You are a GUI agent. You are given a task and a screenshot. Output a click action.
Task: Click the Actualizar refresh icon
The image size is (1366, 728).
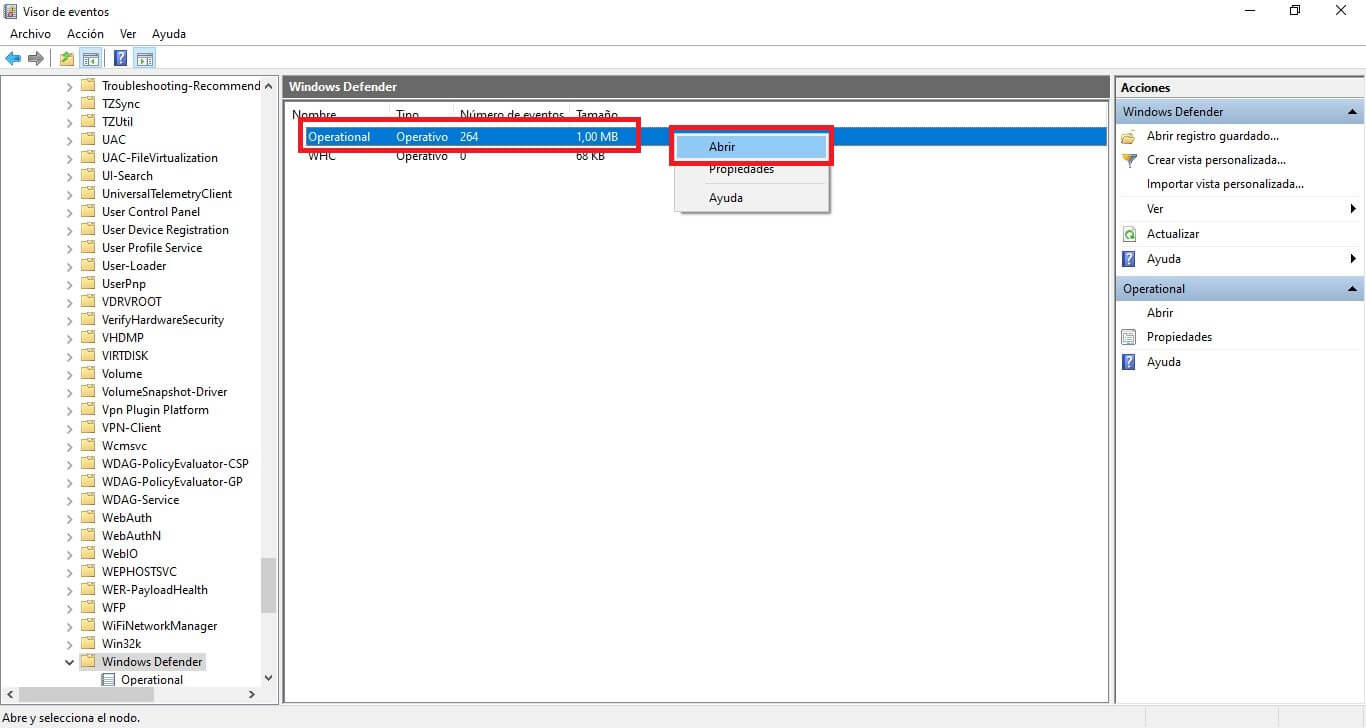coord(1129,234)
